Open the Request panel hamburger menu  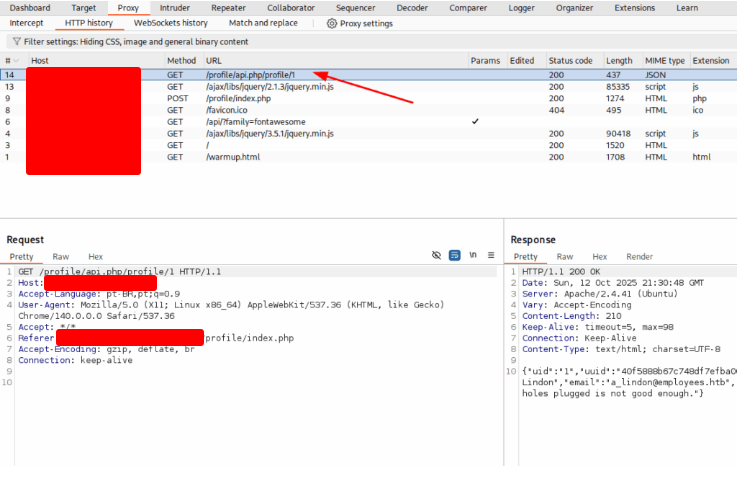(490, 256)
